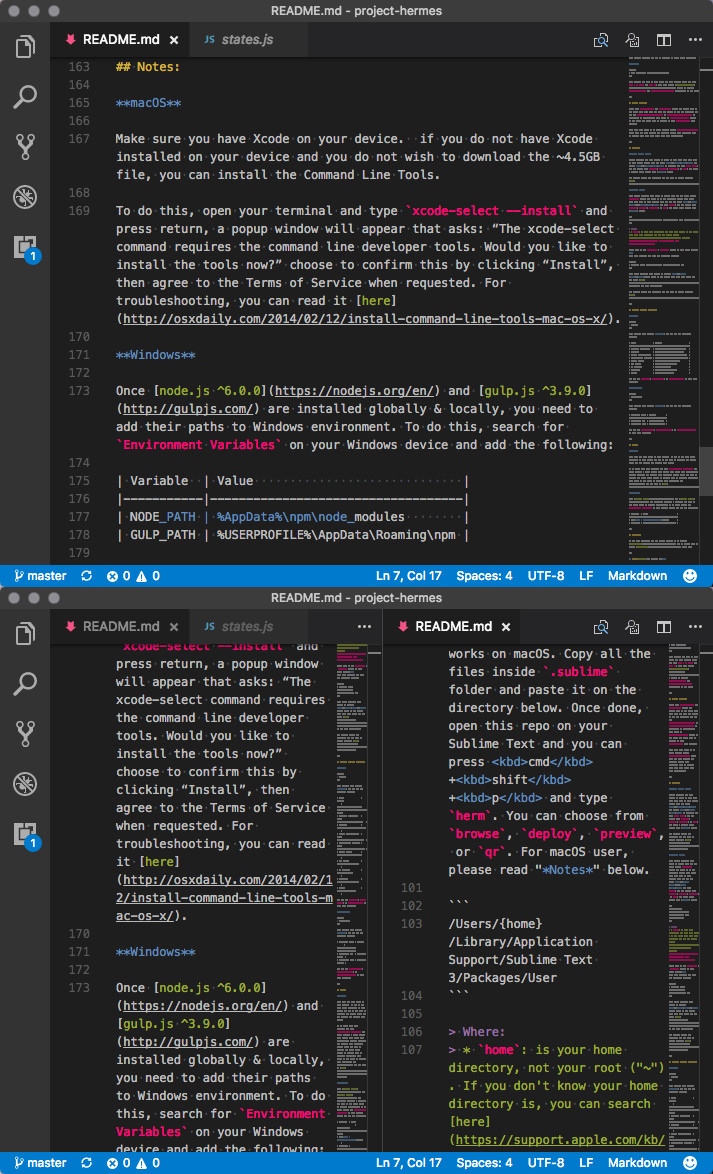Click Ln 7, Col 17 in split-editor window

(408, 1163)
